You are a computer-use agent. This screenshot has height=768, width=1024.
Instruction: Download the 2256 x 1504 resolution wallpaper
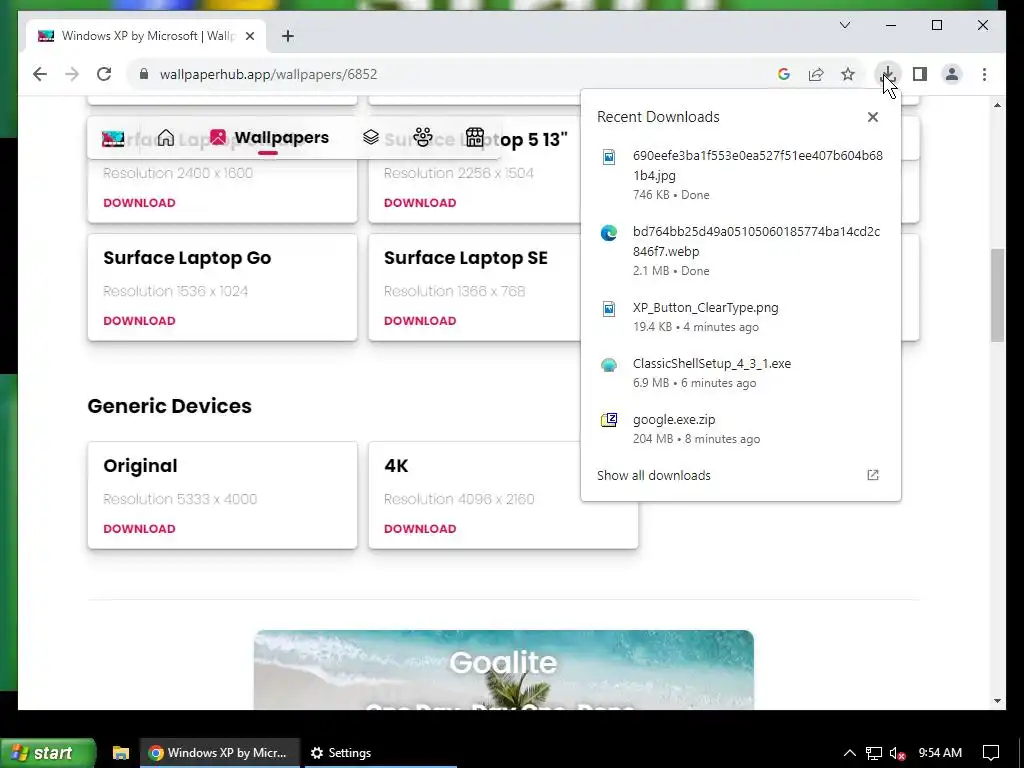(420, 203)
